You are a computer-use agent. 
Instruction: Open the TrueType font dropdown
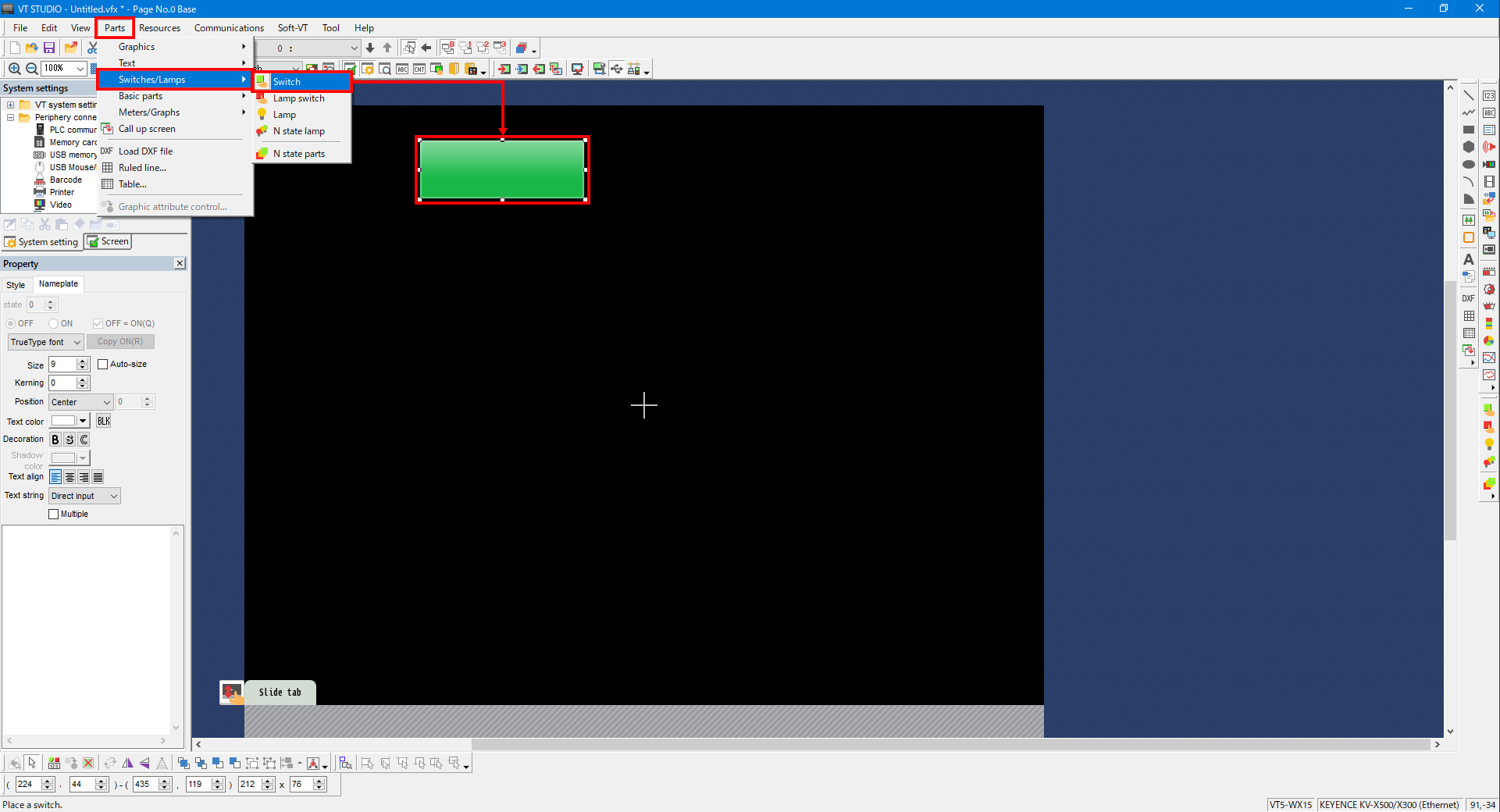(45, 342)
